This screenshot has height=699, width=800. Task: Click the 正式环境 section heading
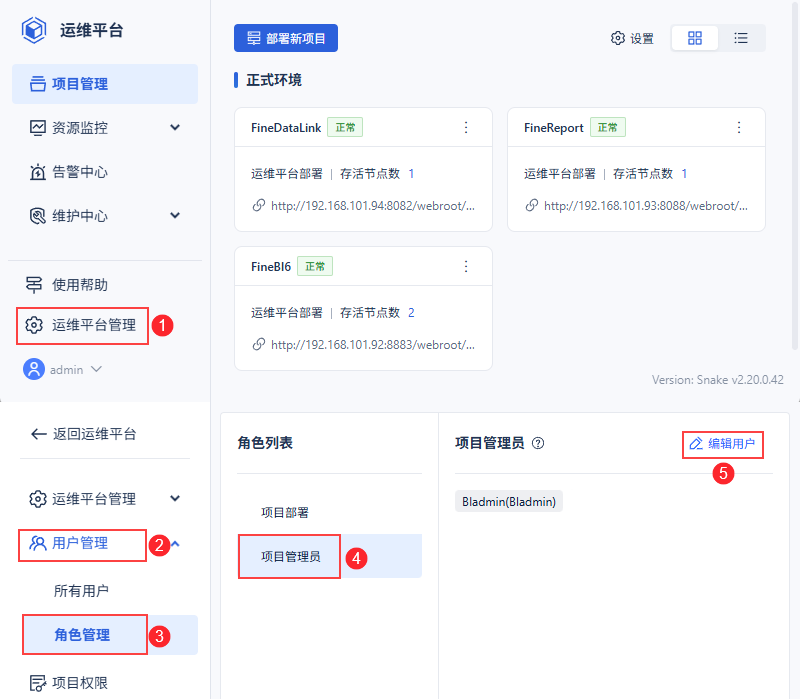tap(273, 80)
